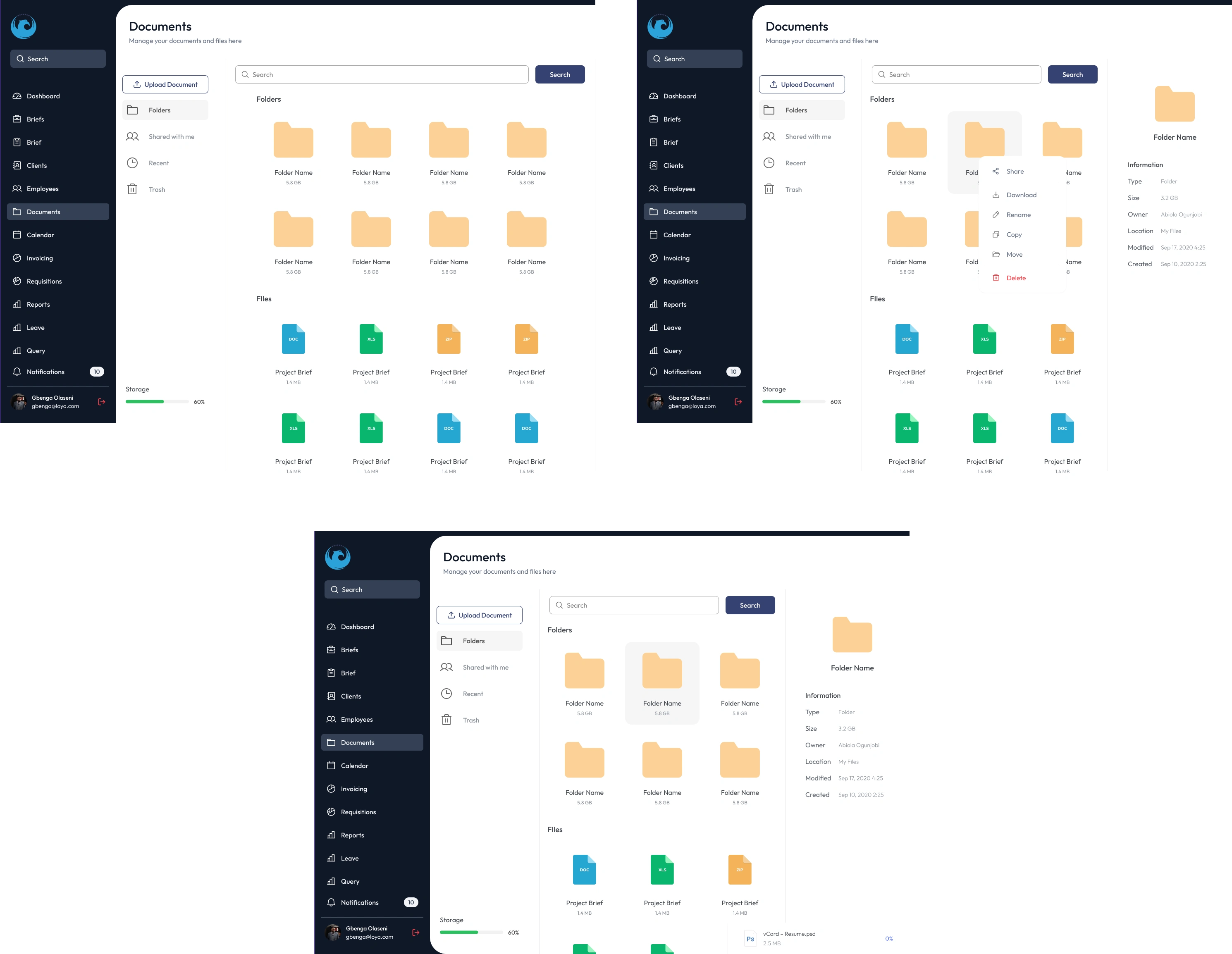Open Trash in screen without details panel

click(x=165, y=189)
